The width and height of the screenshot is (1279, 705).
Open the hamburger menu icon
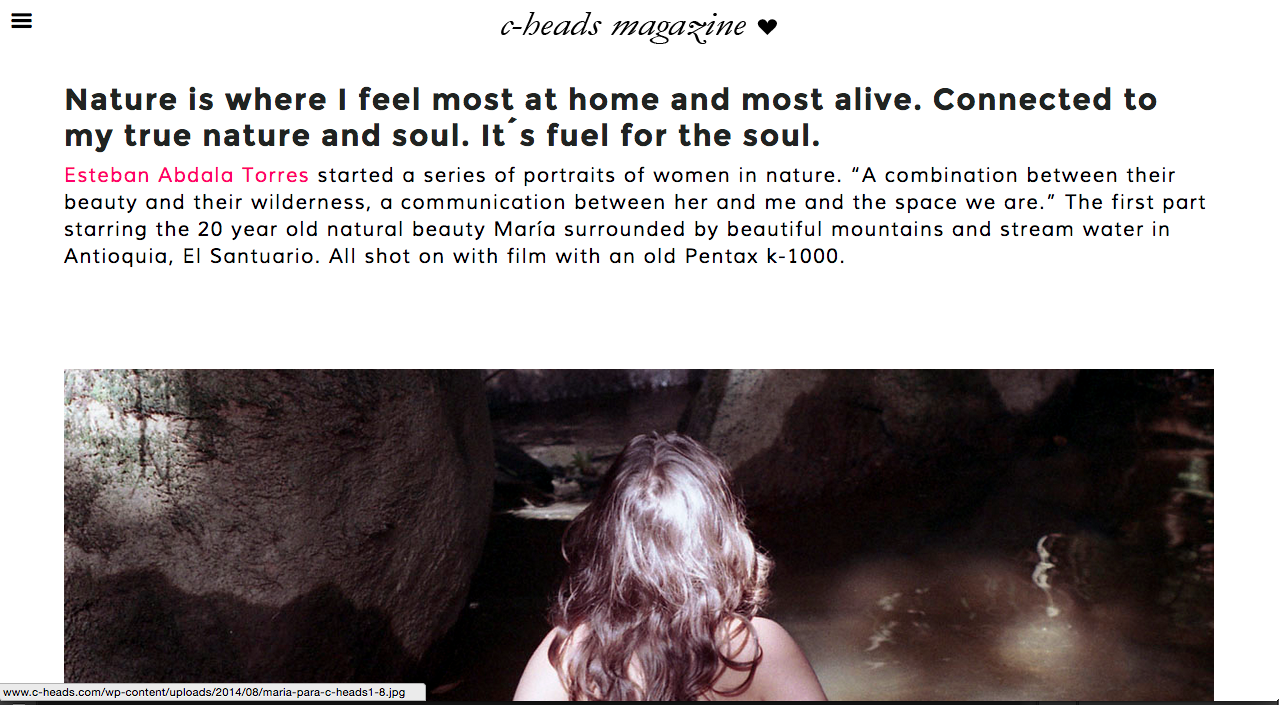coord(21,20)
